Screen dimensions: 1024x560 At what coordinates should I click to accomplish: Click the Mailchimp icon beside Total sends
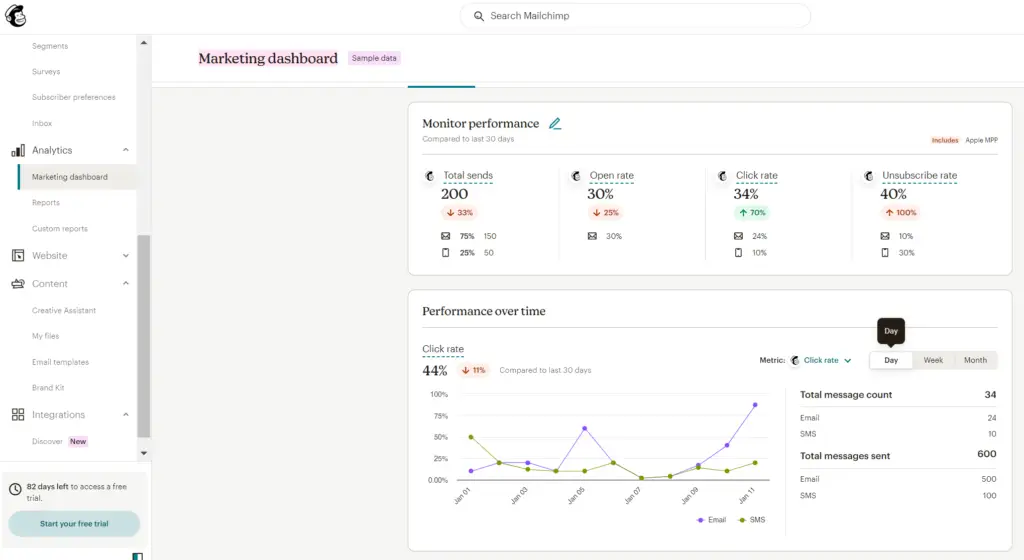point(430,176)
